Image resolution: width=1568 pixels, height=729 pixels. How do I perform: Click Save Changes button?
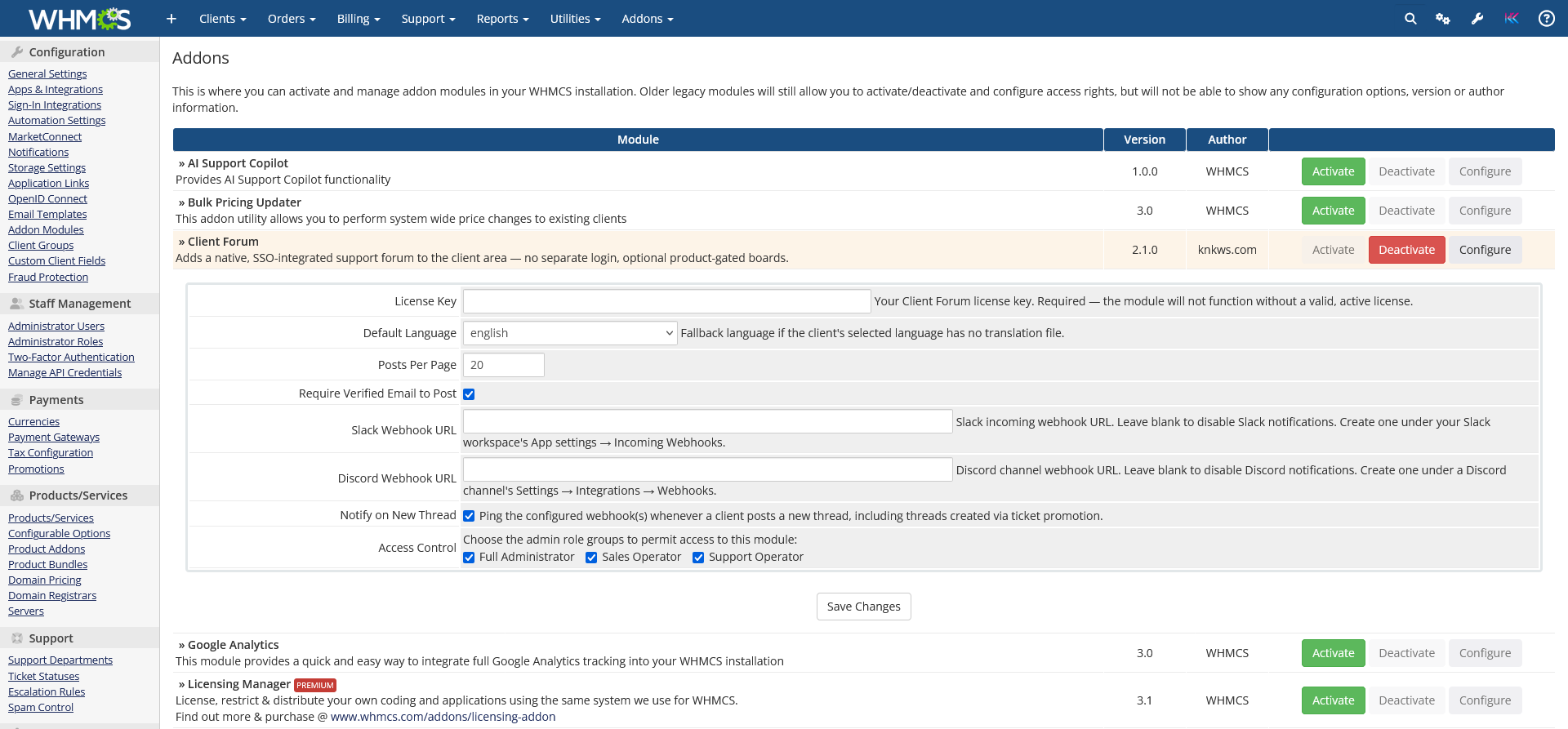pos(863,607)
